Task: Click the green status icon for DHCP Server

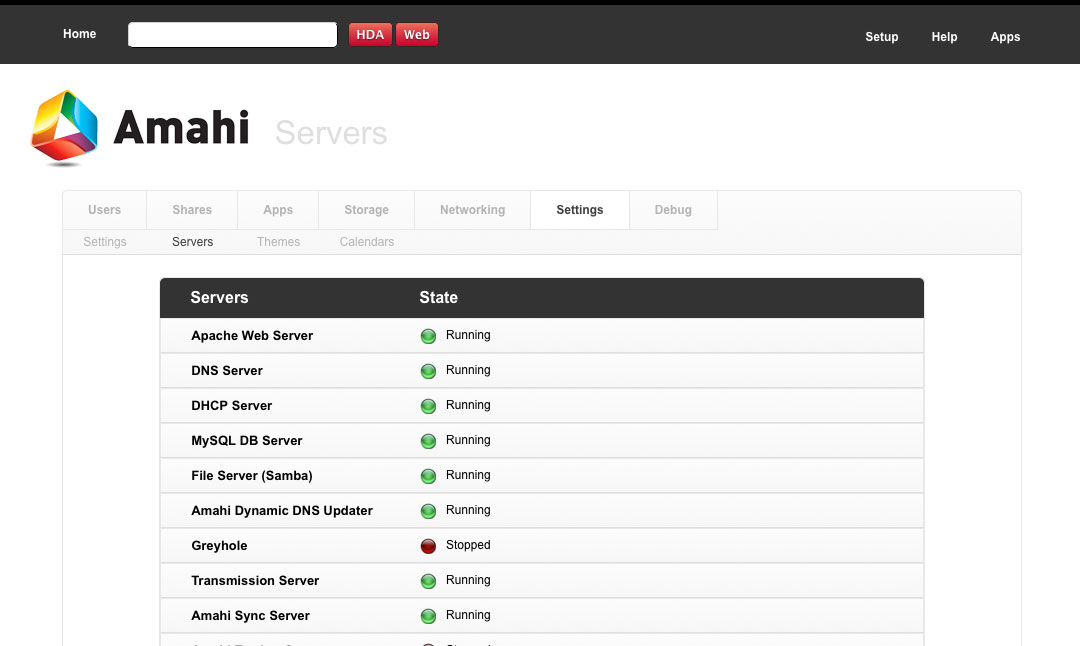Action: [428, 406]
